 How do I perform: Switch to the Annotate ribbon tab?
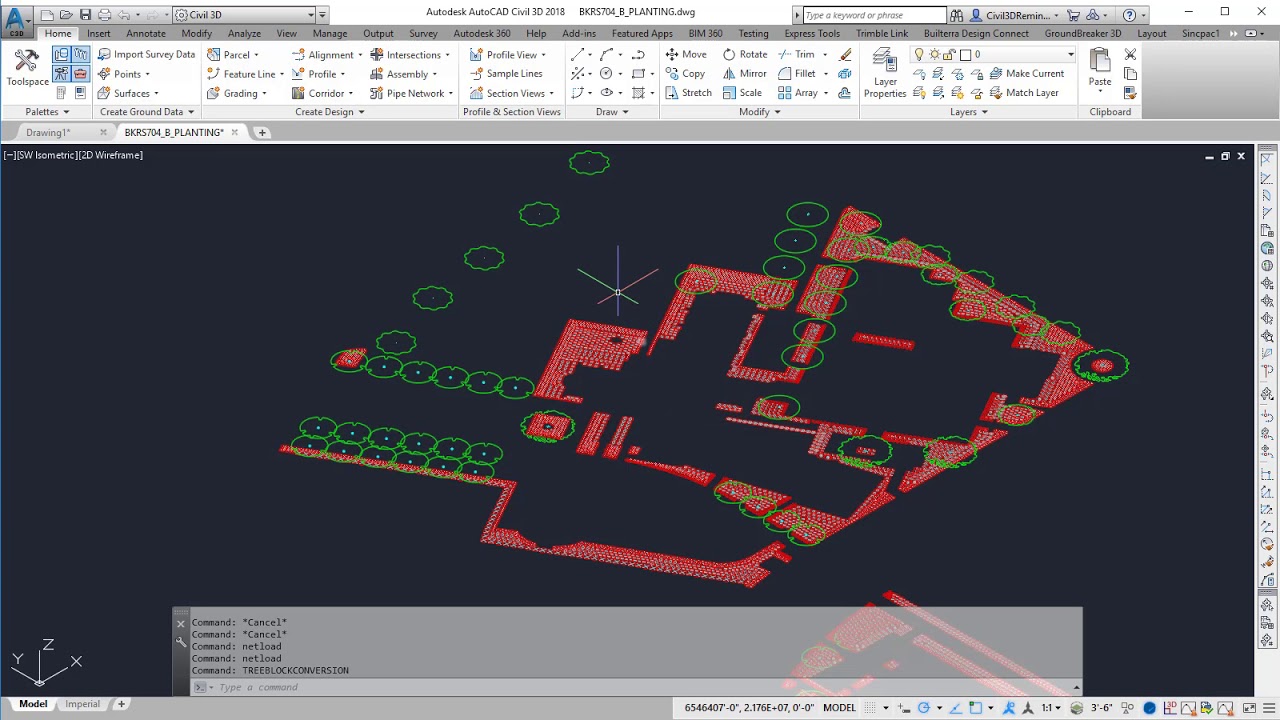click(x=146, y=34)
